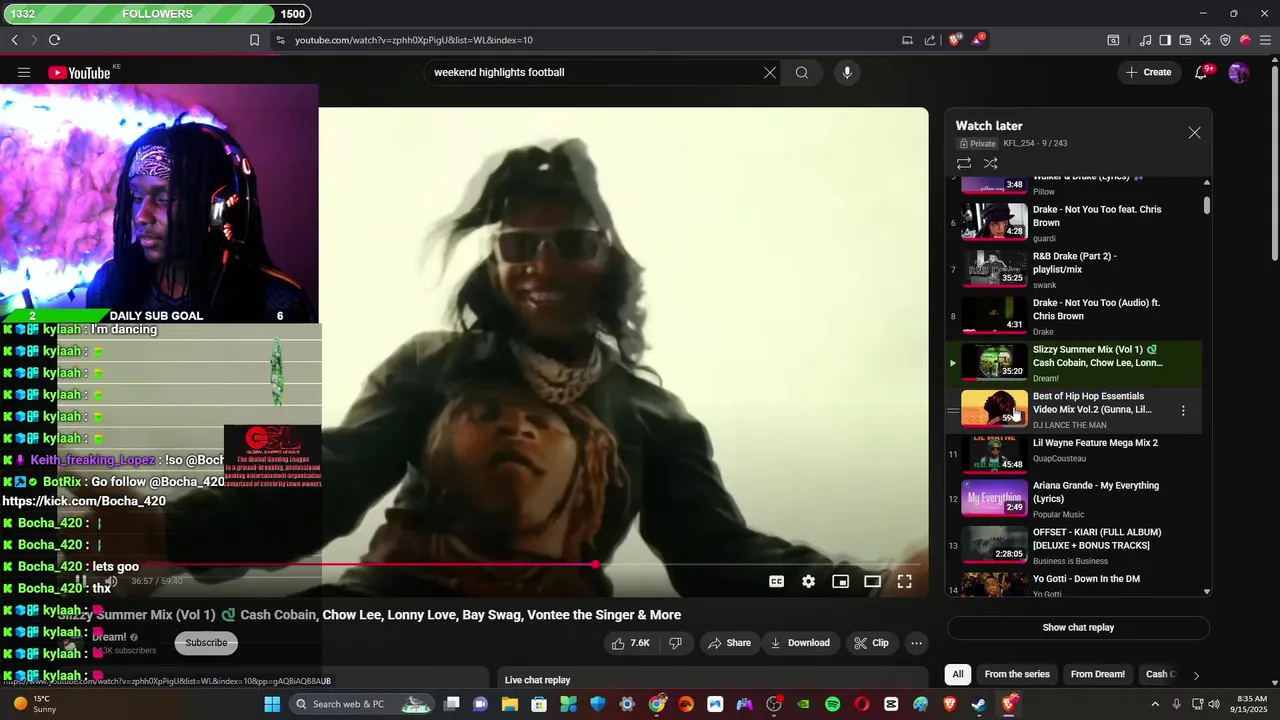Toggle shuffle playlist option
Screen dimensions: 1280x720
pyautogui.click(x=991, y=163)
